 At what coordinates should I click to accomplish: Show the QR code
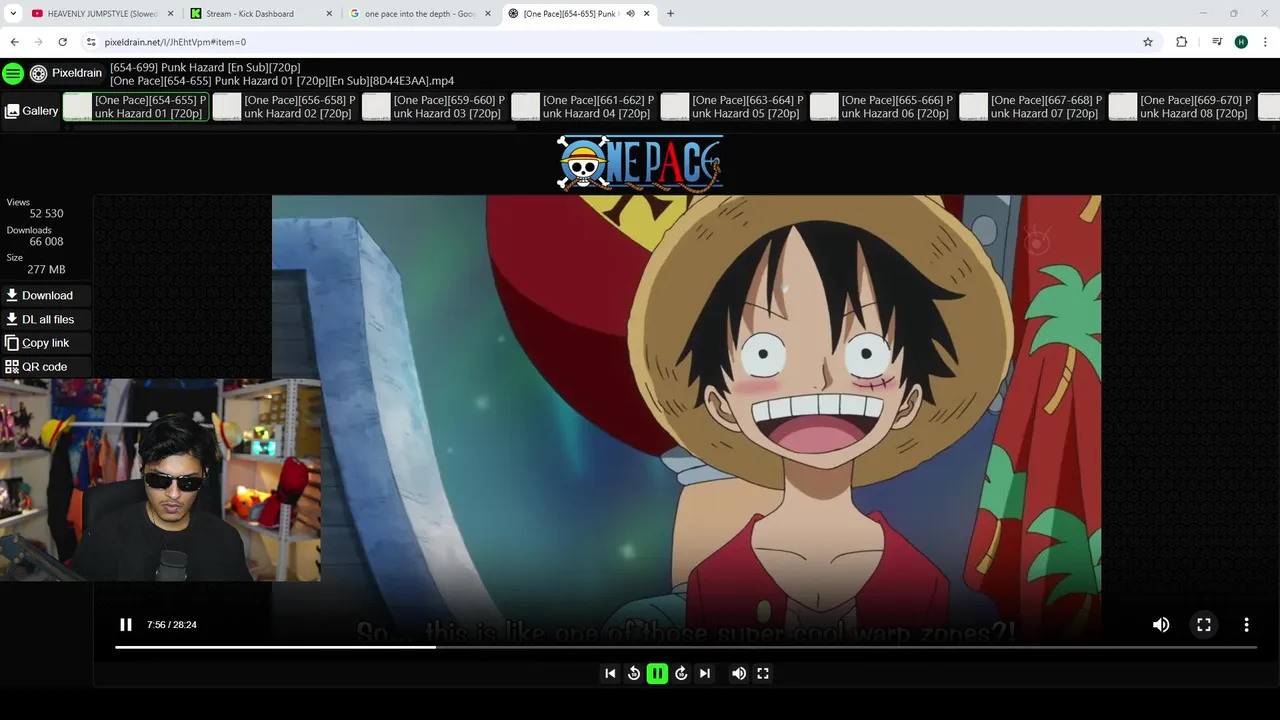[46, 367]
